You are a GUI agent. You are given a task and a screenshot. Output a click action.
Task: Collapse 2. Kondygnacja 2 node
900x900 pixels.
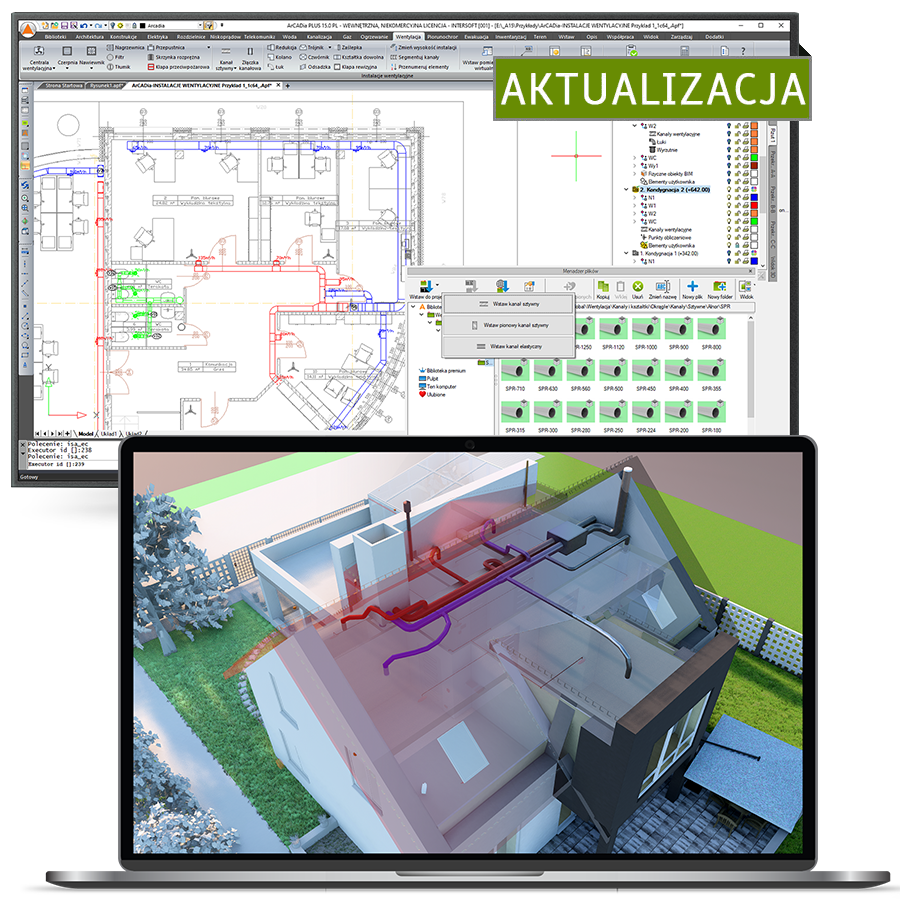[626, 189]
